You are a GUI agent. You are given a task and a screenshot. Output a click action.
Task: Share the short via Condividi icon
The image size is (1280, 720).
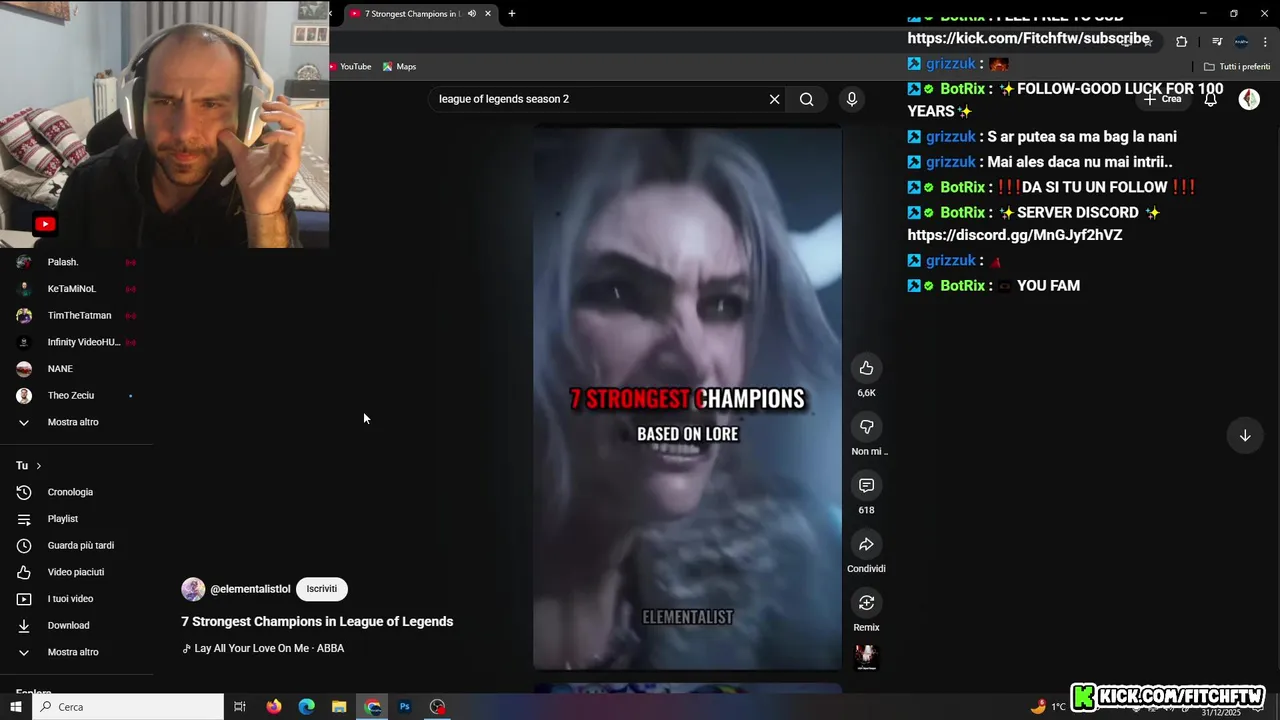pyautogui.click(x=866, y=544)
